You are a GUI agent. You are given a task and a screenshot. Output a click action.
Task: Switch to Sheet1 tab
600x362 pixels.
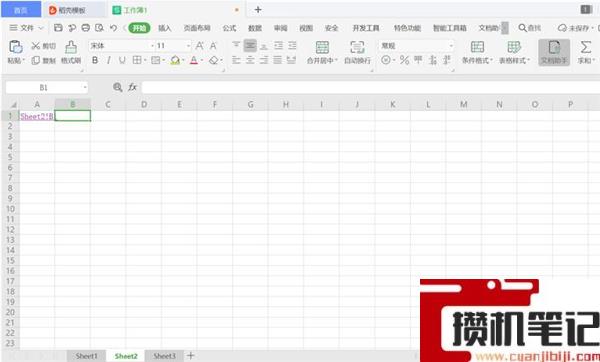coord(86,356)
